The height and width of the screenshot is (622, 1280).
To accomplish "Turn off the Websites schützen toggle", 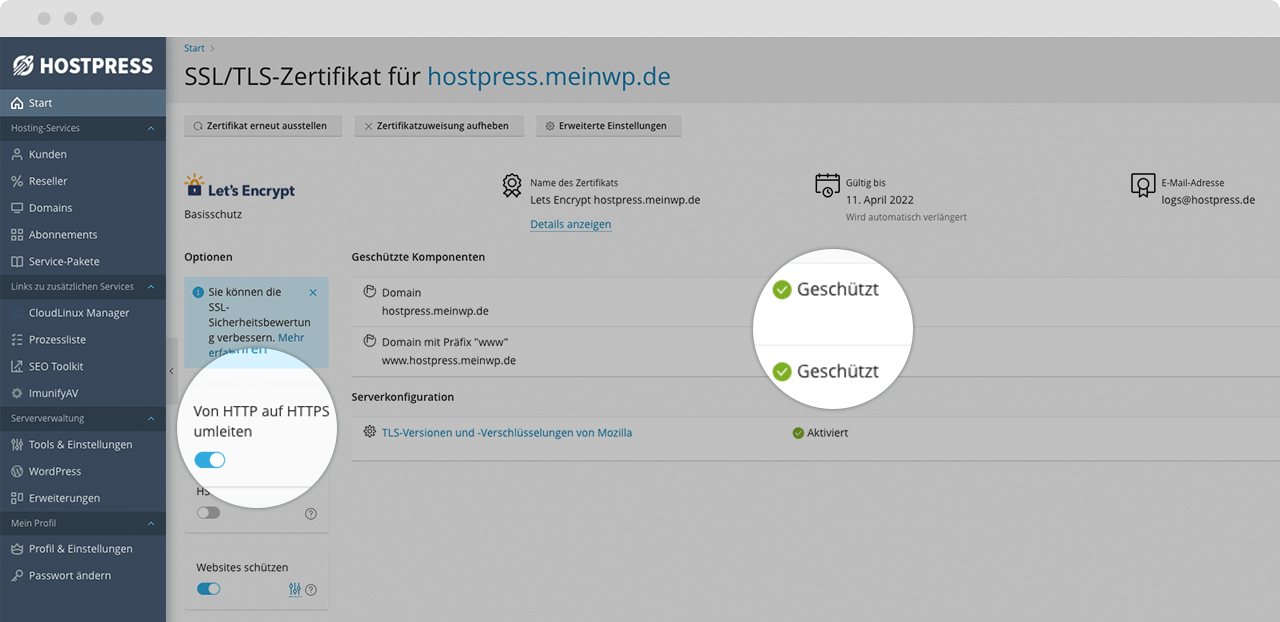I will click(x=208, y=589).
